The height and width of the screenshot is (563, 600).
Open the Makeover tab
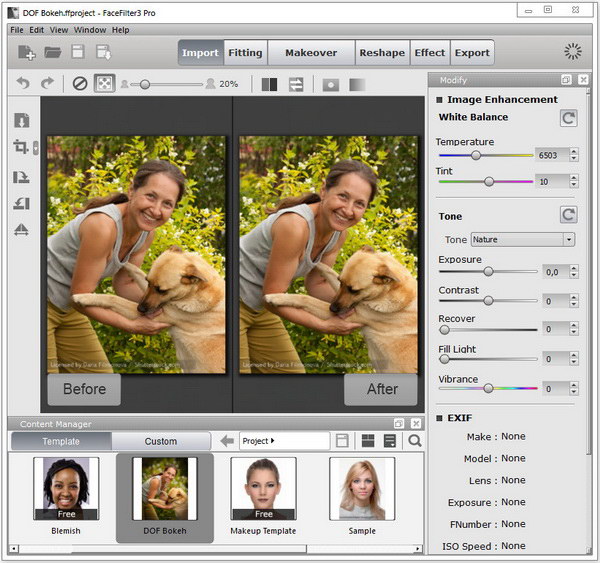310,53
